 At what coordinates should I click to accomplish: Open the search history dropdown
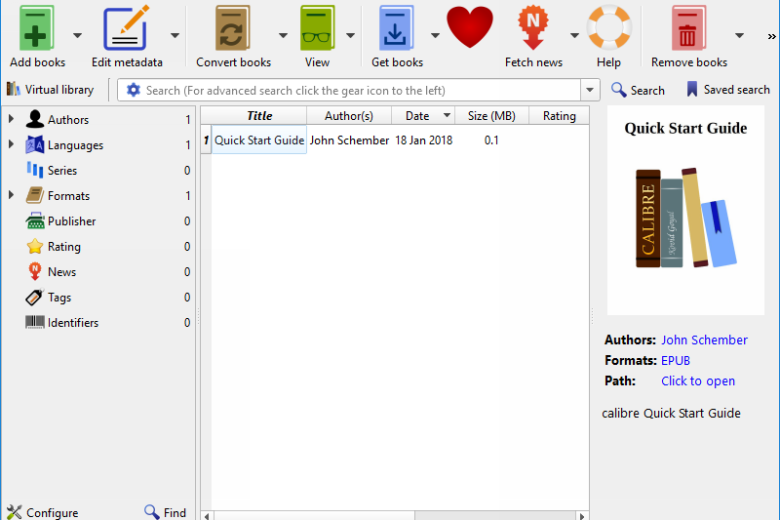click(x=590, y=90)
